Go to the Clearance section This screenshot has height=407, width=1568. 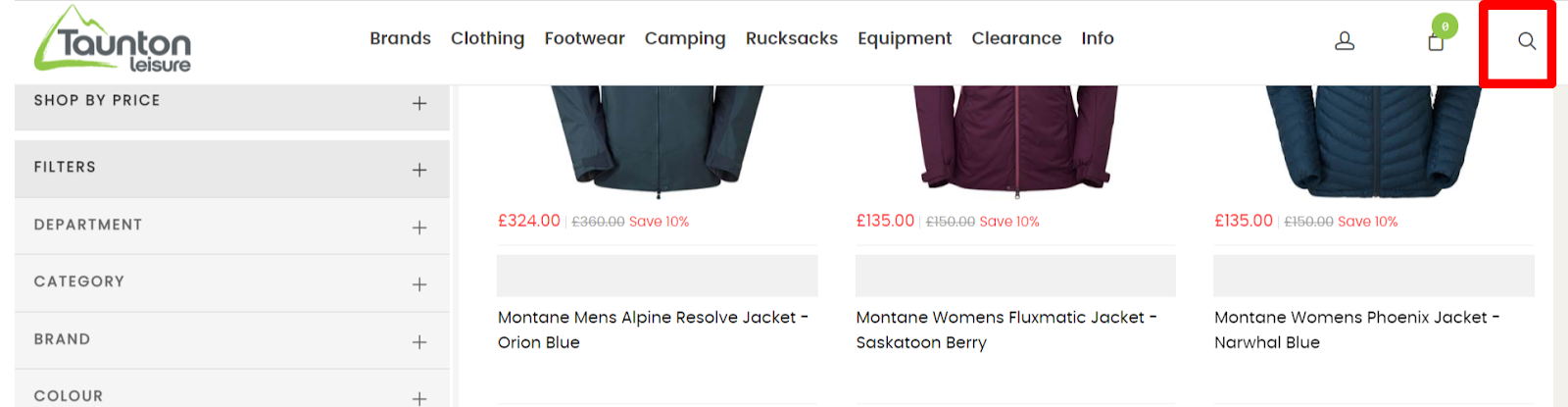point(1016,38)
